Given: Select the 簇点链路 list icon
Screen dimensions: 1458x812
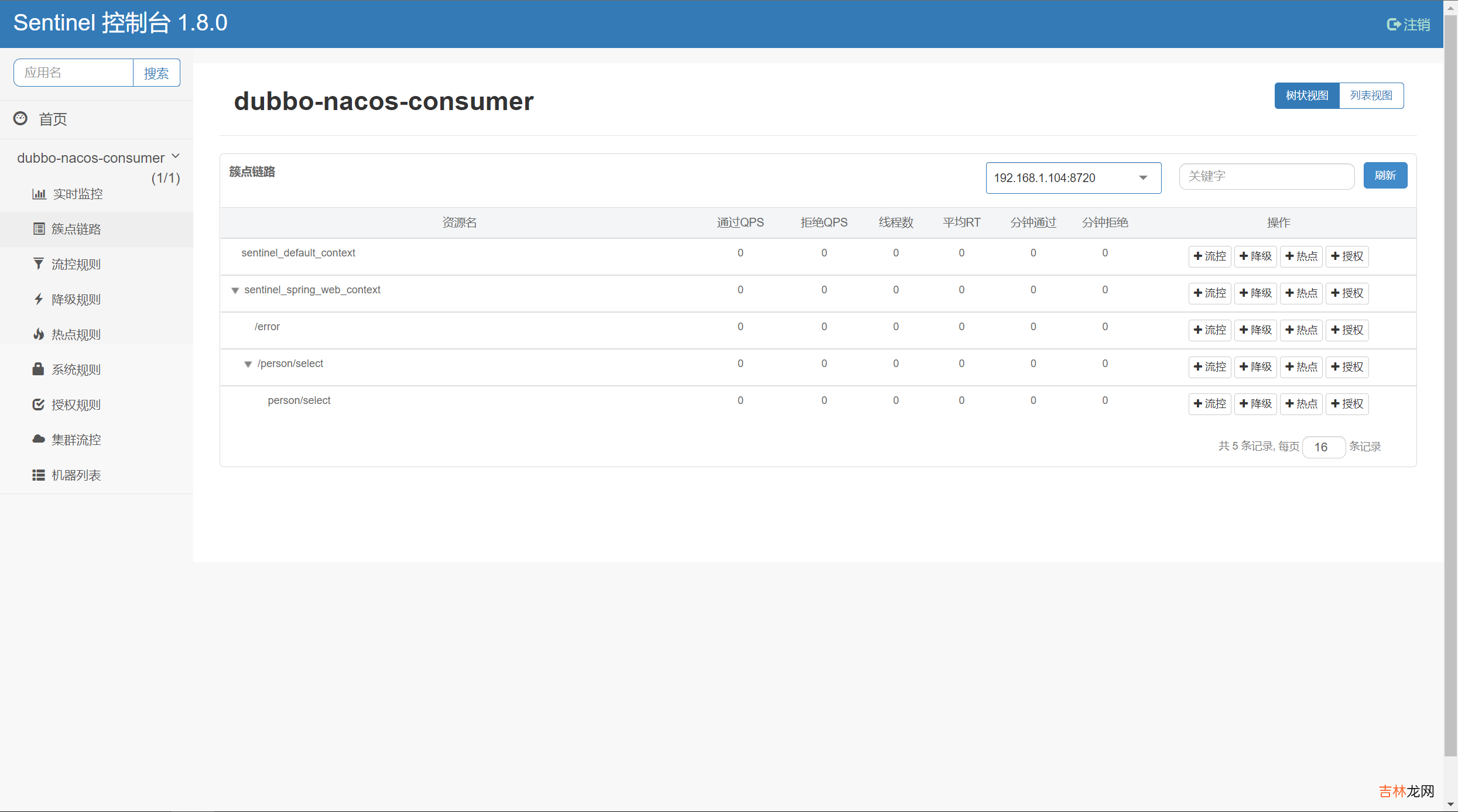Looking at the screenshot, I should (x=39, y=229).
